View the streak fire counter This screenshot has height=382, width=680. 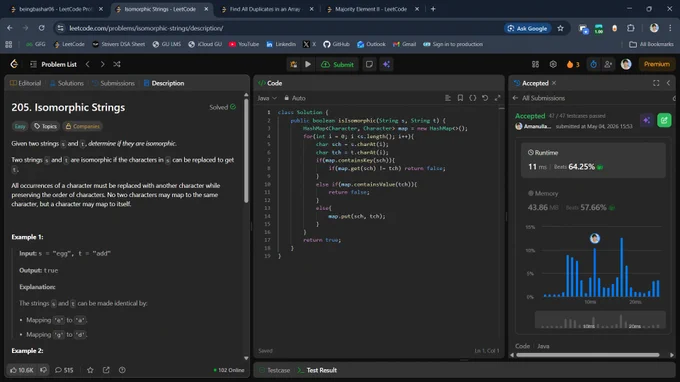tap(573, 64)
